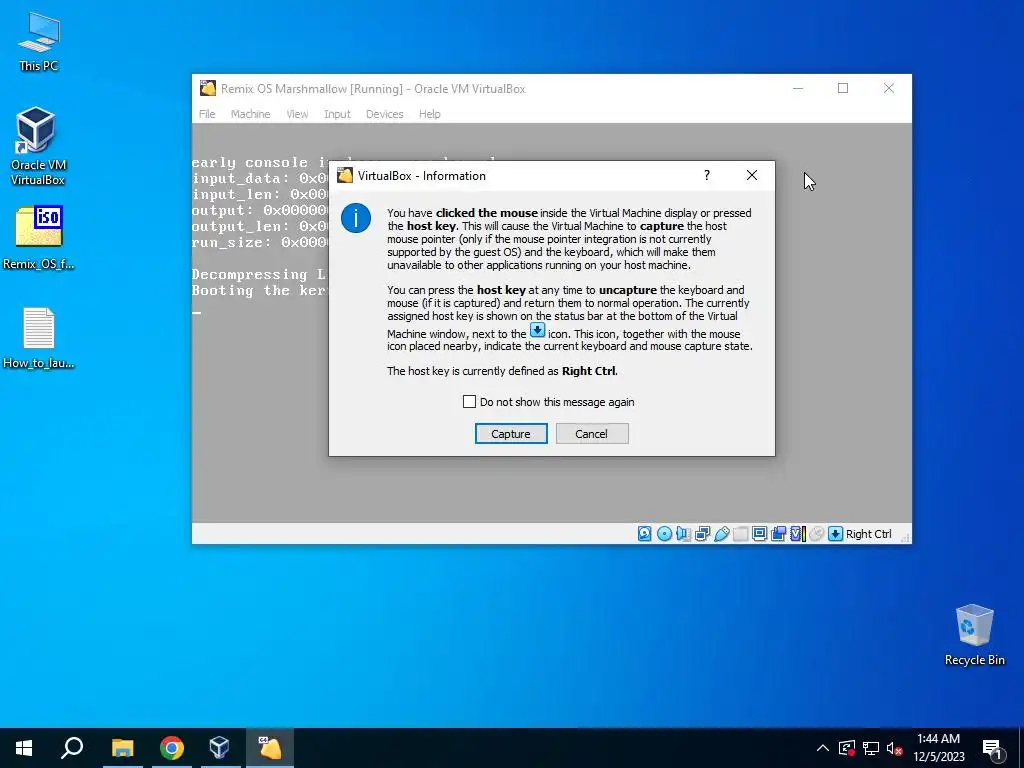Open the Input menu
Image resolution: width=1024 pixels, height=768 pixels.
click(x=337, y=114)
